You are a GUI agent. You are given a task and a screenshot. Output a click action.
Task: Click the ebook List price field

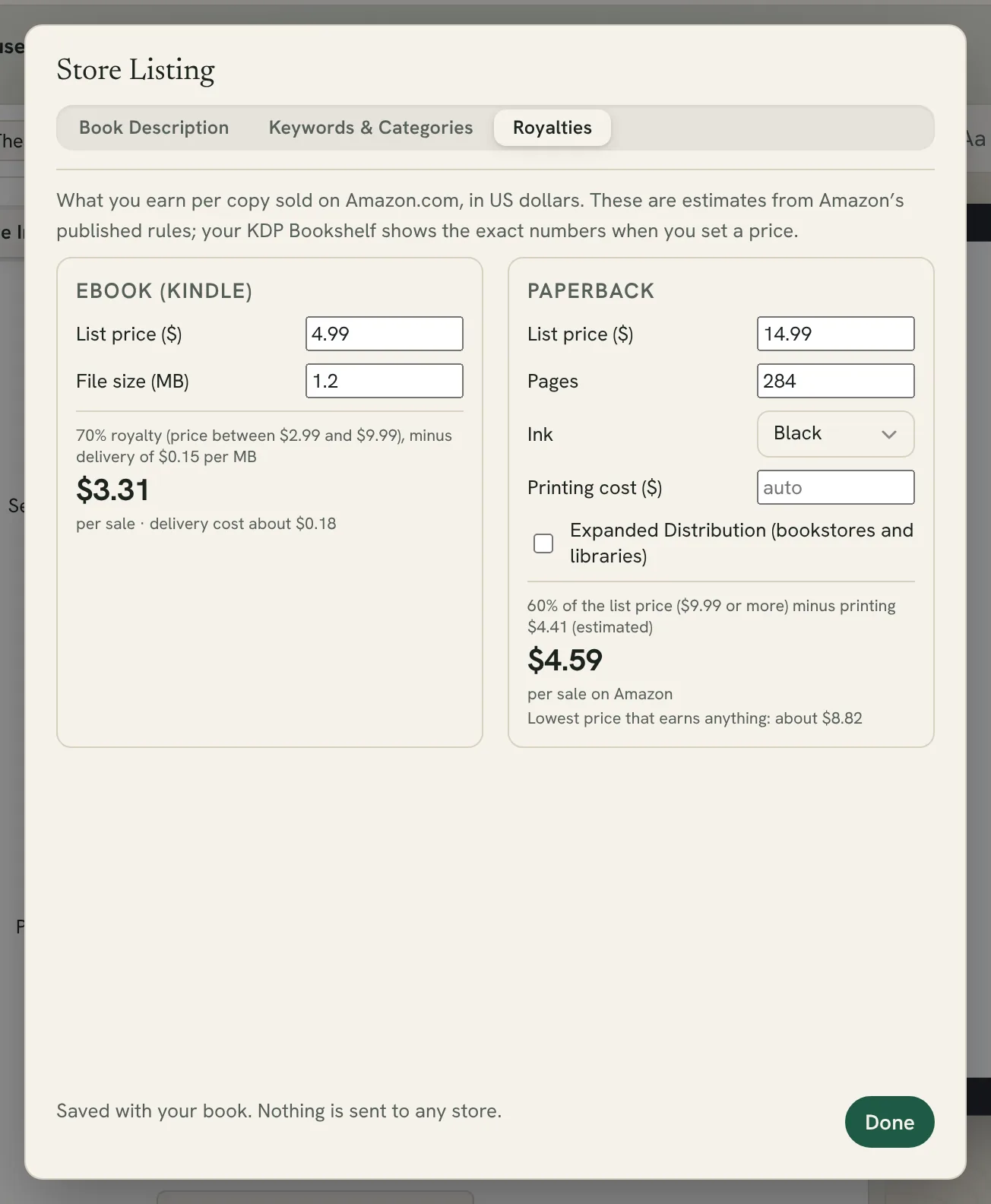click(385, 334)
